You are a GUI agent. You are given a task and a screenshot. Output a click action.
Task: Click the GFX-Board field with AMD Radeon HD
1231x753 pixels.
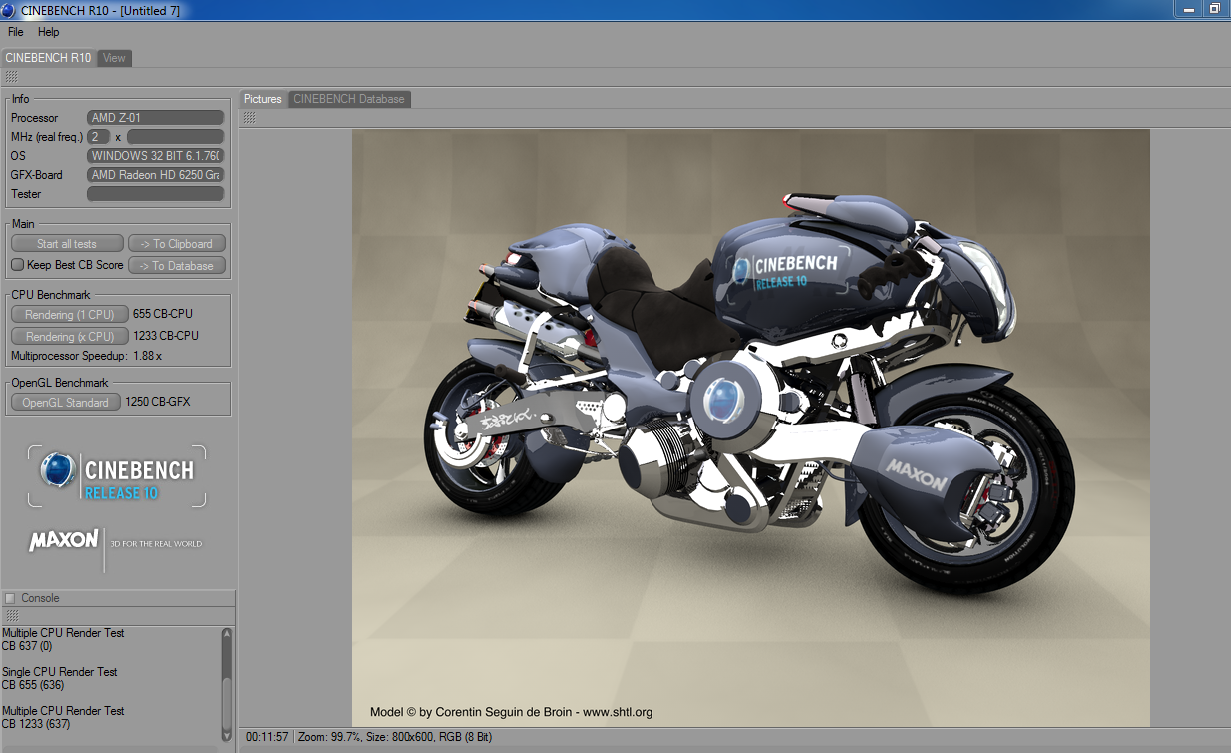pos(156,175)
